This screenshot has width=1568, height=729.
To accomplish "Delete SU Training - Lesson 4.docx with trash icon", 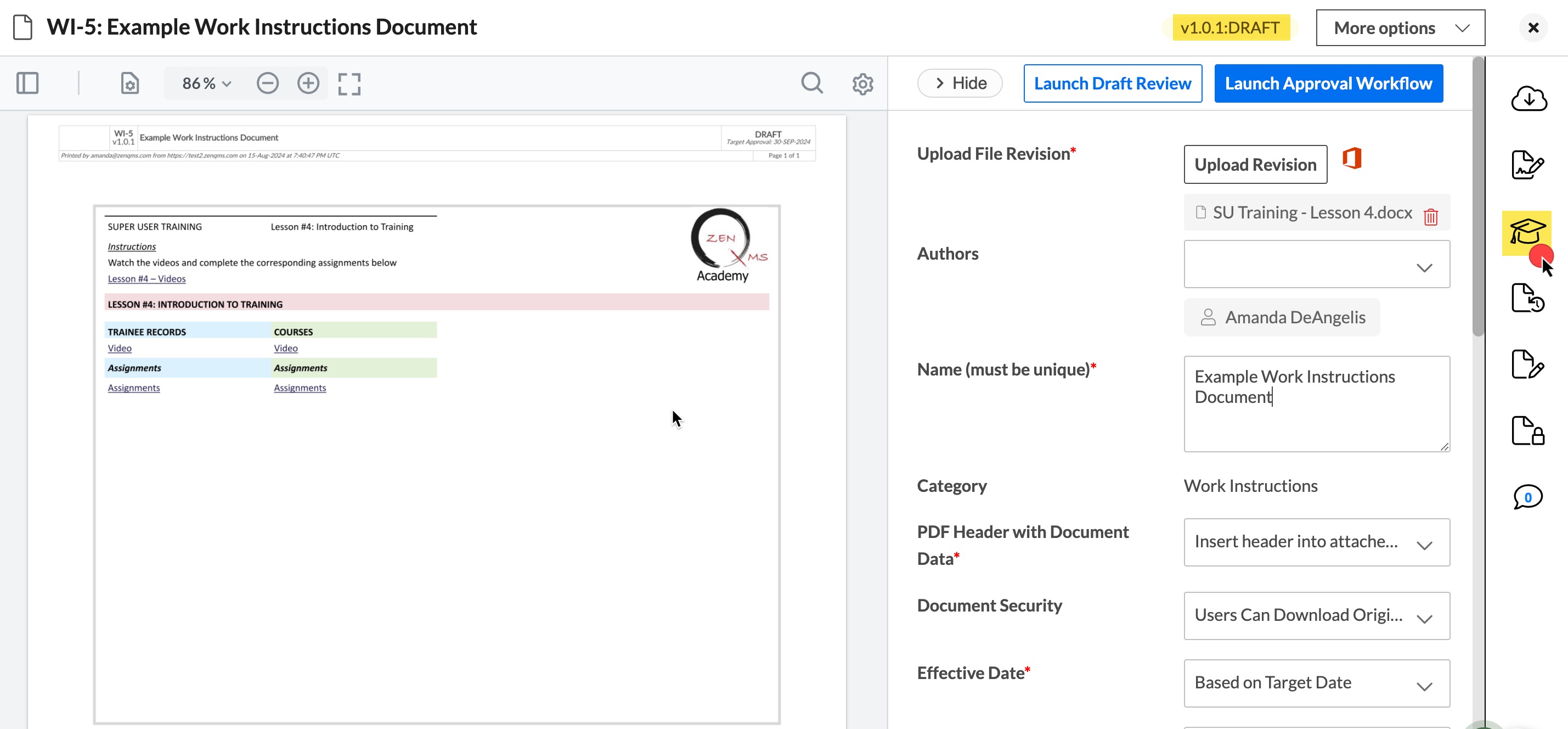I will [x=1430, y=216].
